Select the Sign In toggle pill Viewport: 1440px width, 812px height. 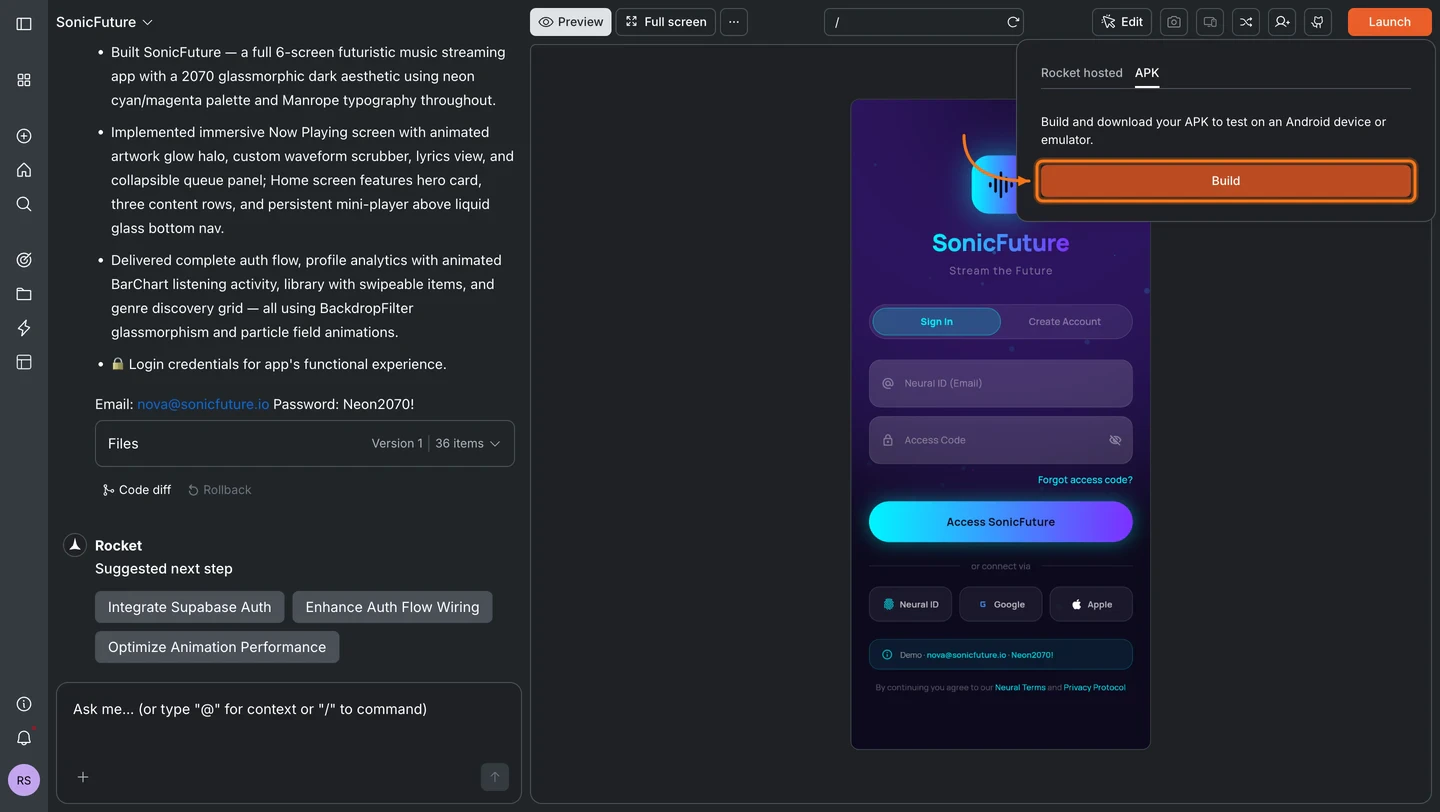coord(936,321)
